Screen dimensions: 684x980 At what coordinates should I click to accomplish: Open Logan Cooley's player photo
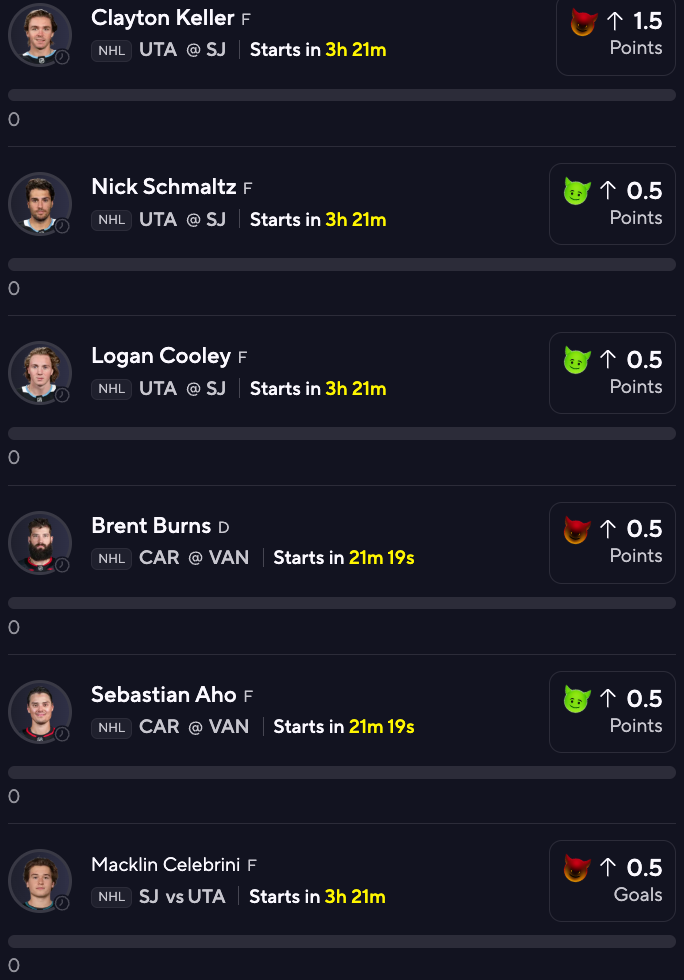tap(40, 373)
